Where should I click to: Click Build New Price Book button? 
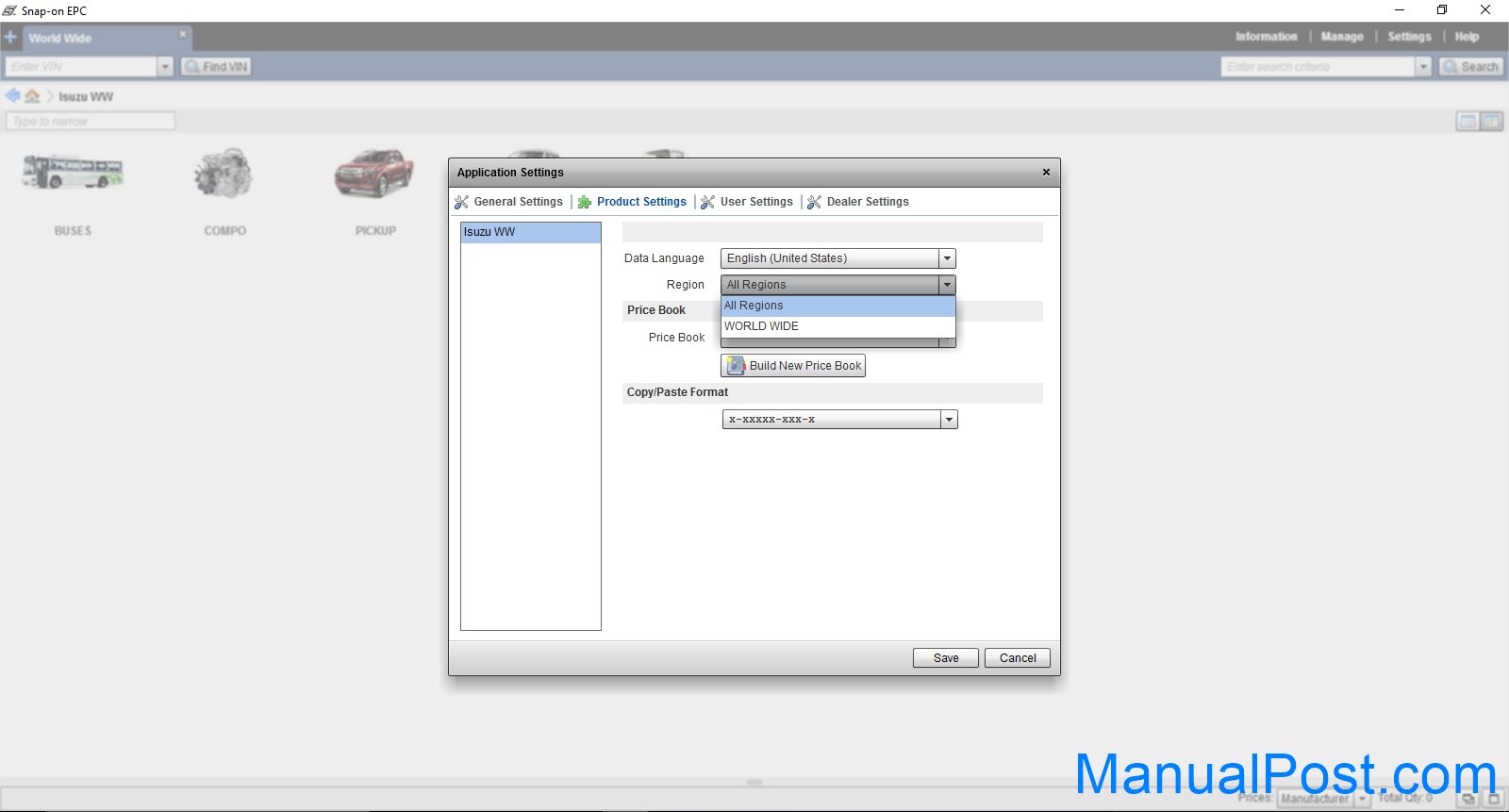(793, 366)
